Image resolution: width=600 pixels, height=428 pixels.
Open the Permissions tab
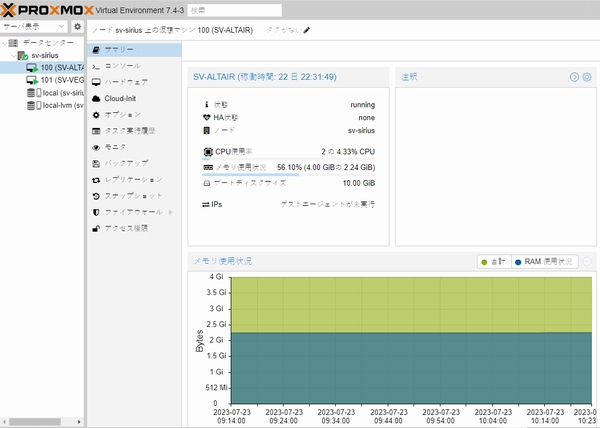[x=134, y=228]
